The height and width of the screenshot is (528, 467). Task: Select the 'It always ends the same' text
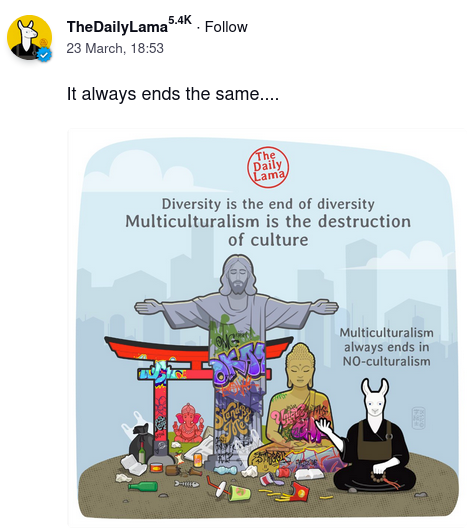point(173,94)
